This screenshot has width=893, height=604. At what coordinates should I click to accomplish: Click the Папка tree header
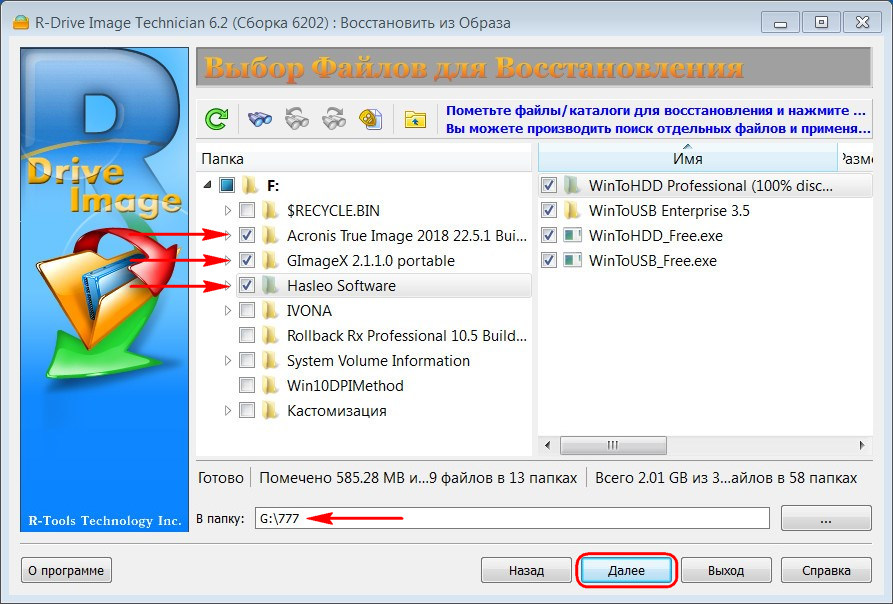[x=364, y=159]
